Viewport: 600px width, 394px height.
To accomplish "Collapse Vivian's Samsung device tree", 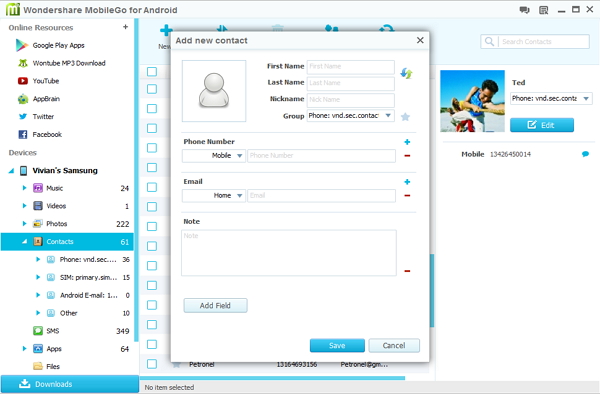I will click(x=11, y=171).
